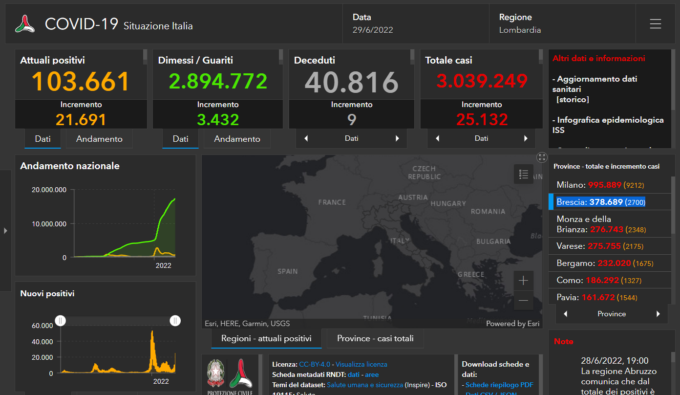Open the hamburger menu in the header
The image size is (680, 395).
pos(655,24)
